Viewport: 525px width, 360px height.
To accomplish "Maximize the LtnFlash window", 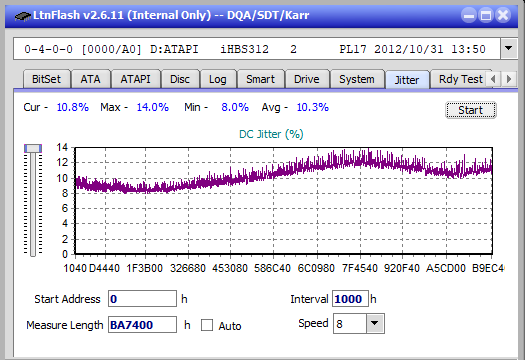I will pos(486,15).
